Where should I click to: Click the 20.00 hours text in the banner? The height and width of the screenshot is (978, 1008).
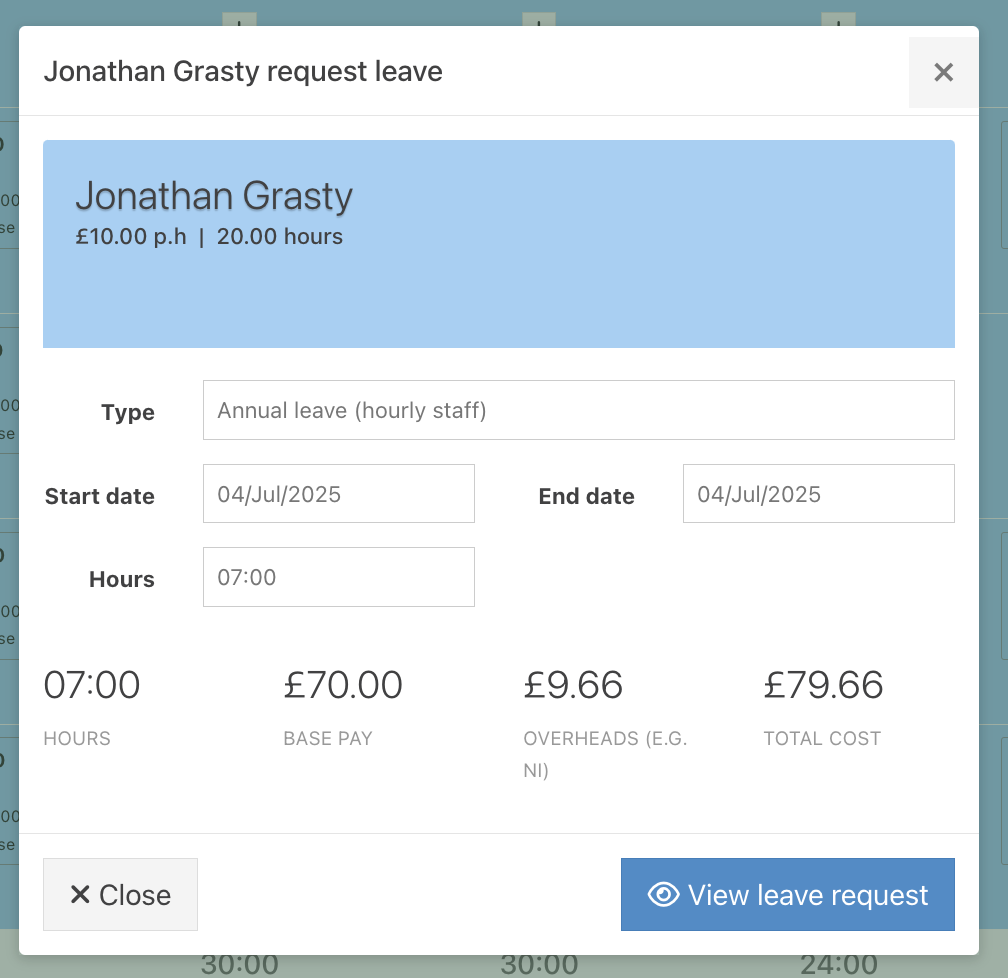(280, 237)
